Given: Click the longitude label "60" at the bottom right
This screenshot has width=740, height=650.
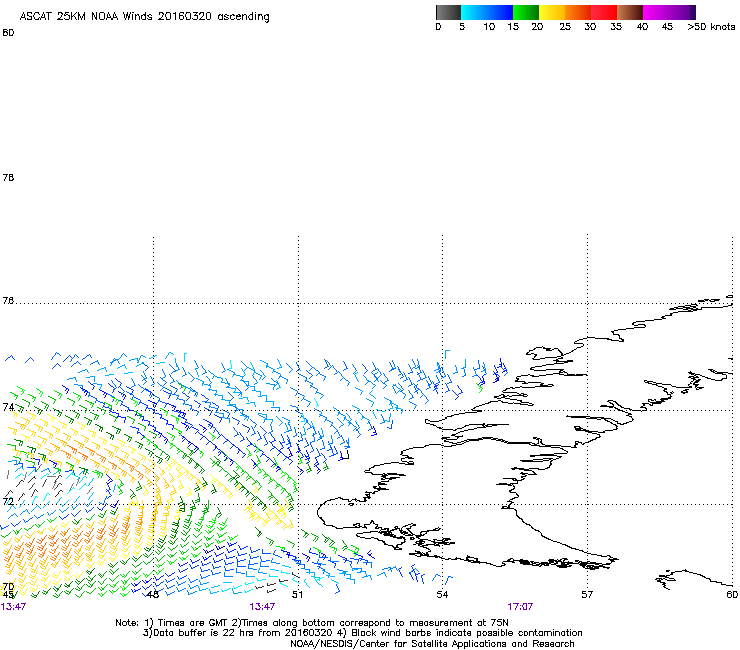Looking at the screenshot, I should (x=732, y=594).
